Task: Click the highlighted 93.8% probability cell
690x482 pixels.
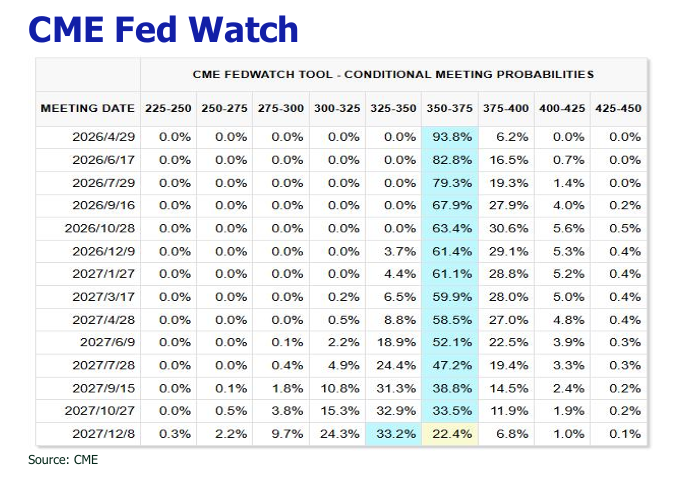Action: [x=452, y=138]
